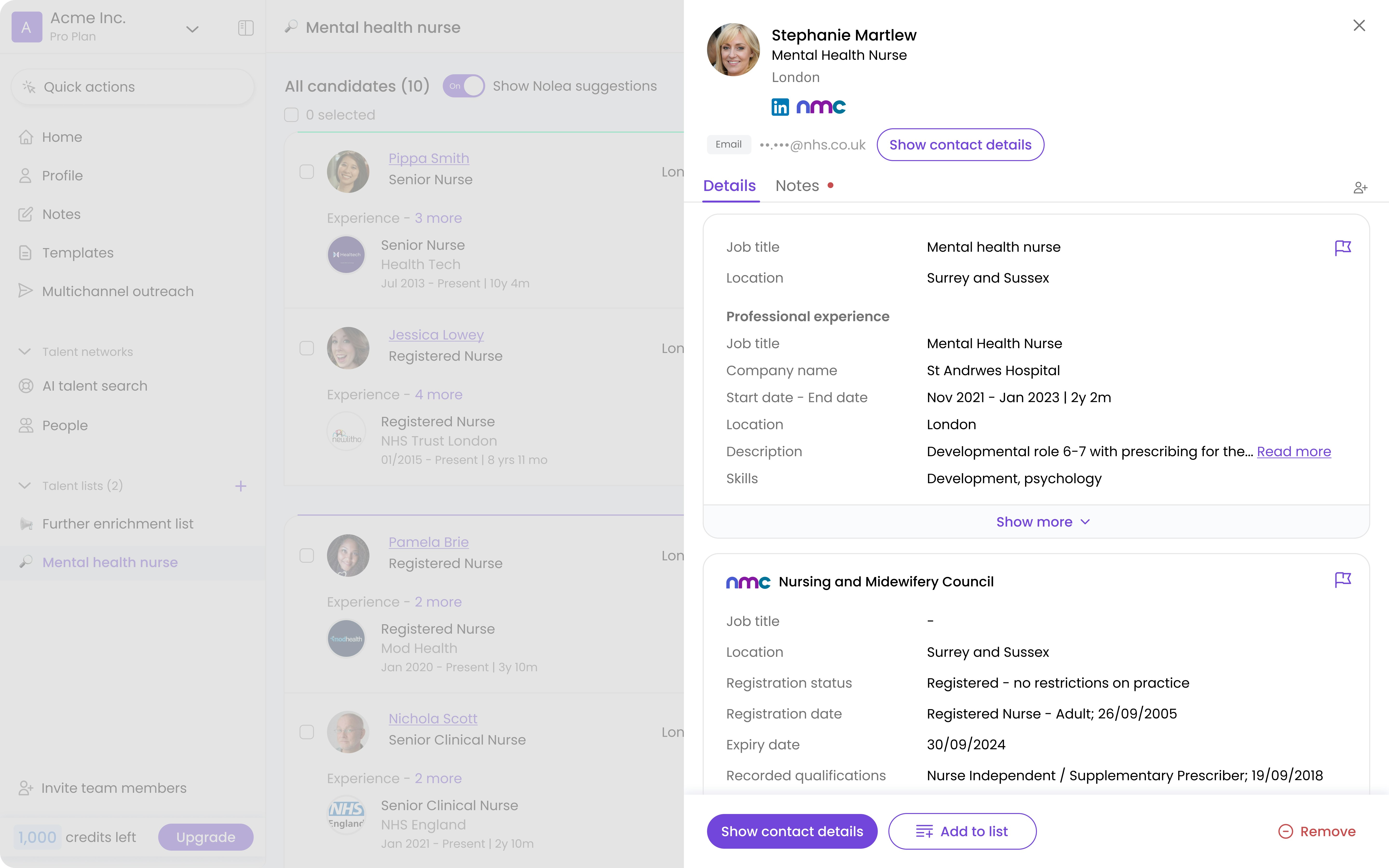The height and width of the screenshot is (868, 1389).
Task: Tick the checkbox beside Pippa Smith
Action: [306, 172]
